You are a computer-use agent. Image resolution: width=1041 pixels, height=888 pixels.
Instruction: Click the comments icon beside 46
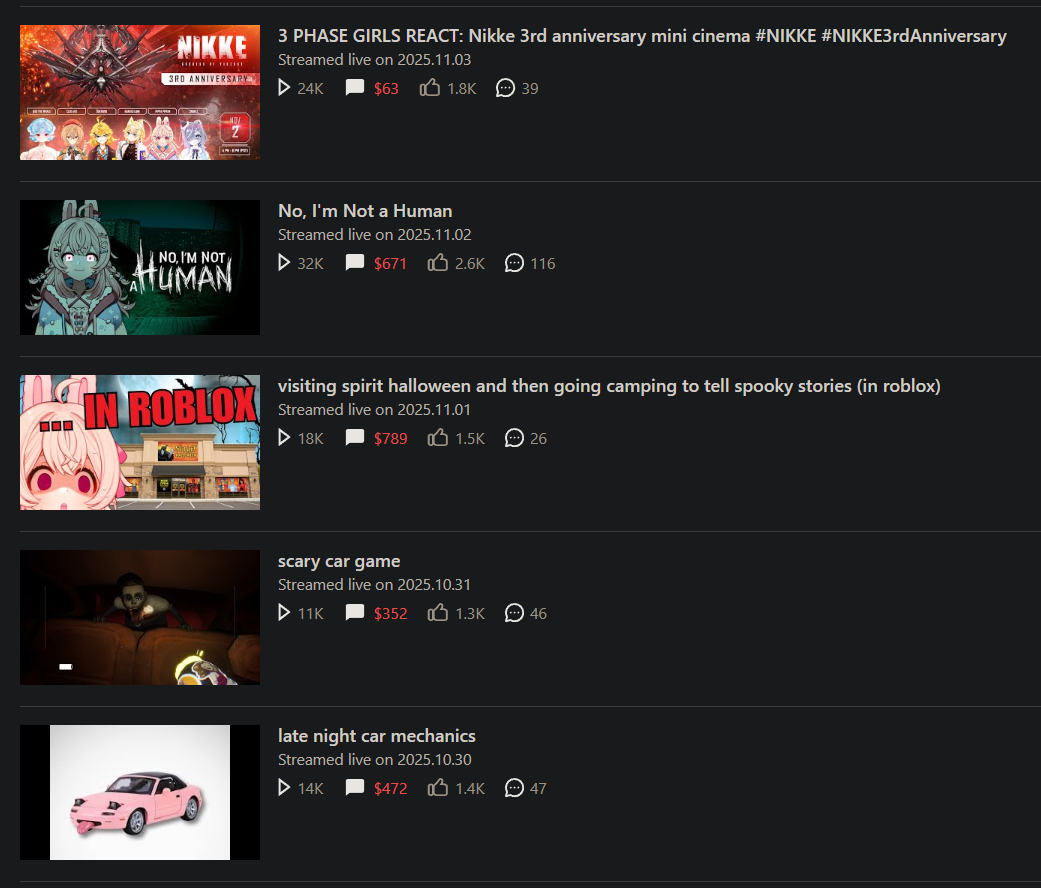515,613
